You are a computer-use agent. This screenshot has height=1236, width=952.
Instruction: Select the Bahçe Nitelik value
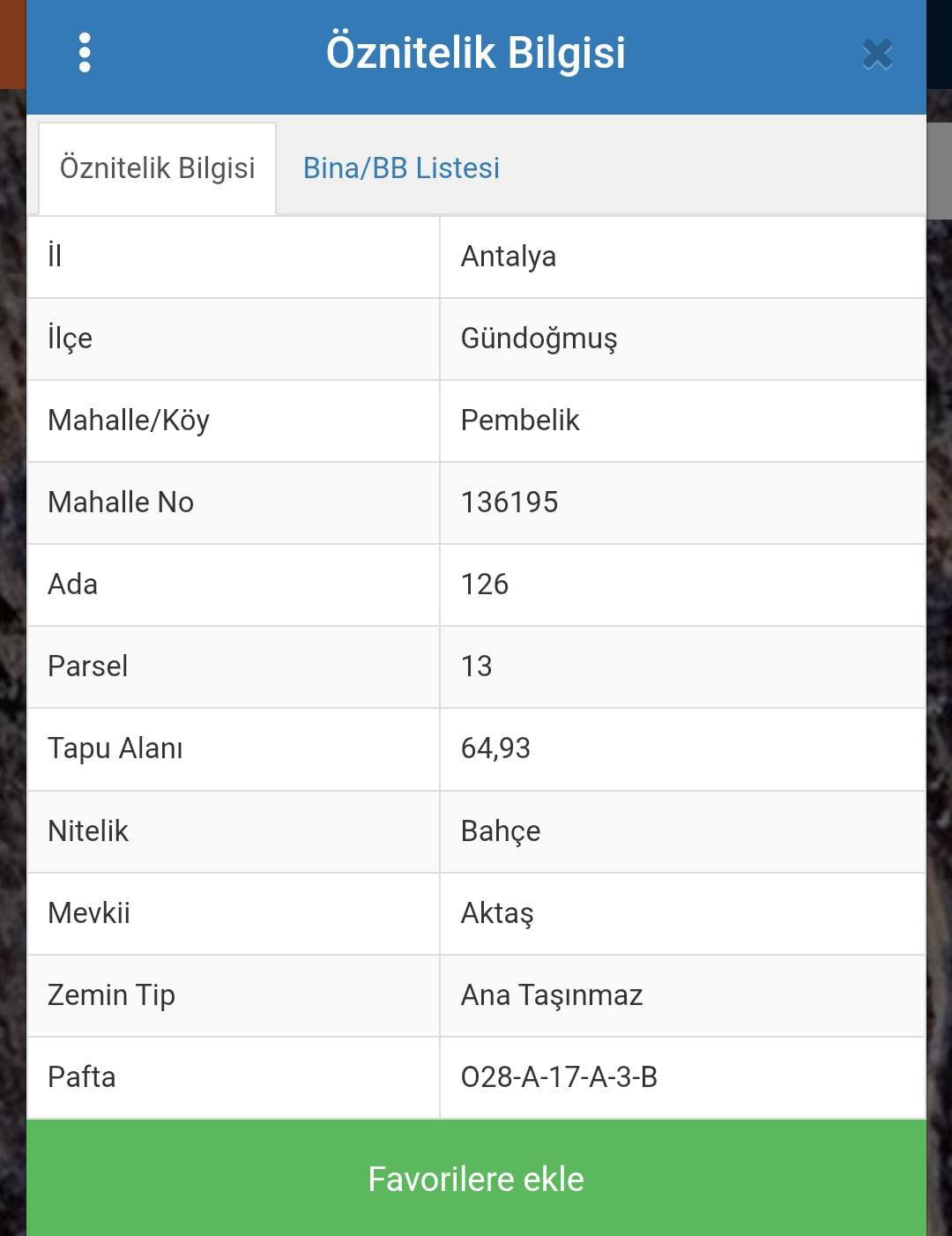[501, 831]
